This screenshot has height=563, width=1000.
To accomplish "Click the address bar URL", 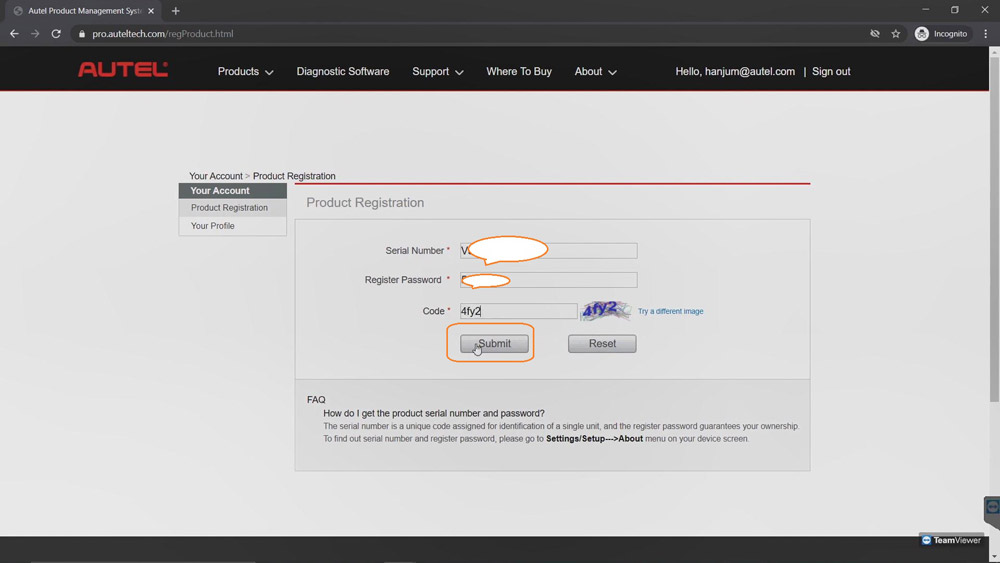I will [x=163, y=34].
